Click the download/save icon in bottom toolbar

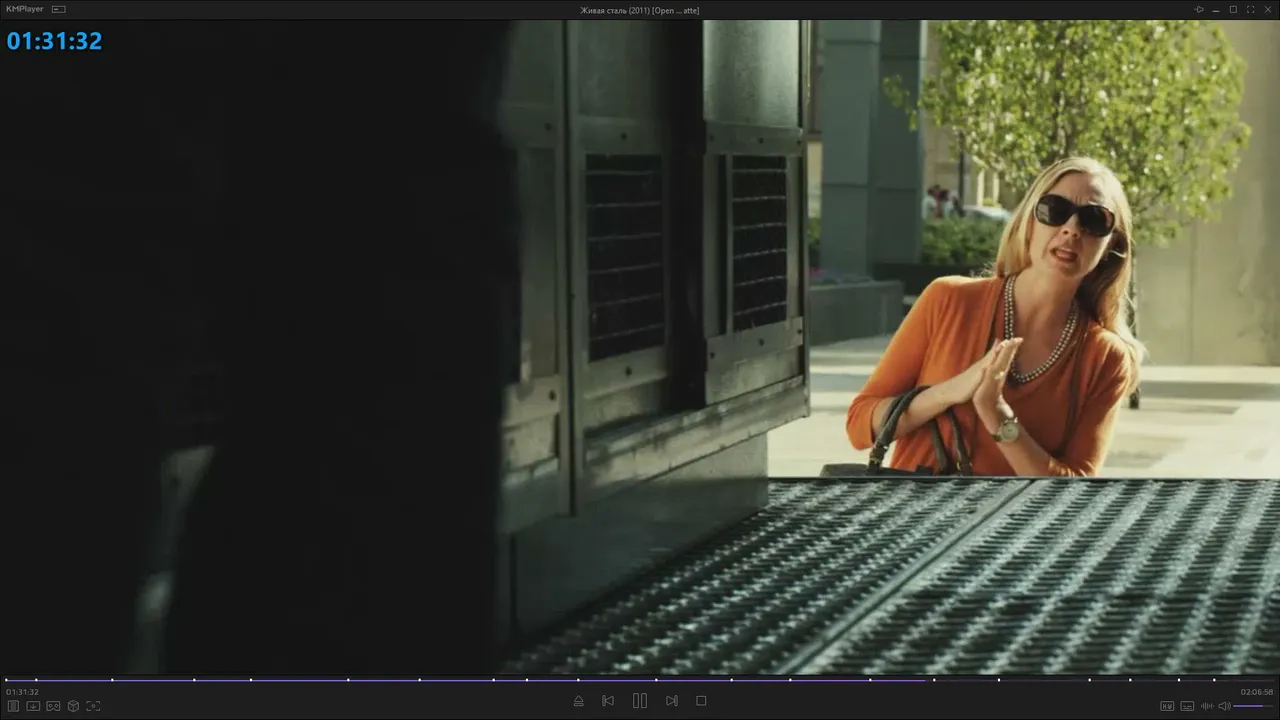[x=33, y=706]
